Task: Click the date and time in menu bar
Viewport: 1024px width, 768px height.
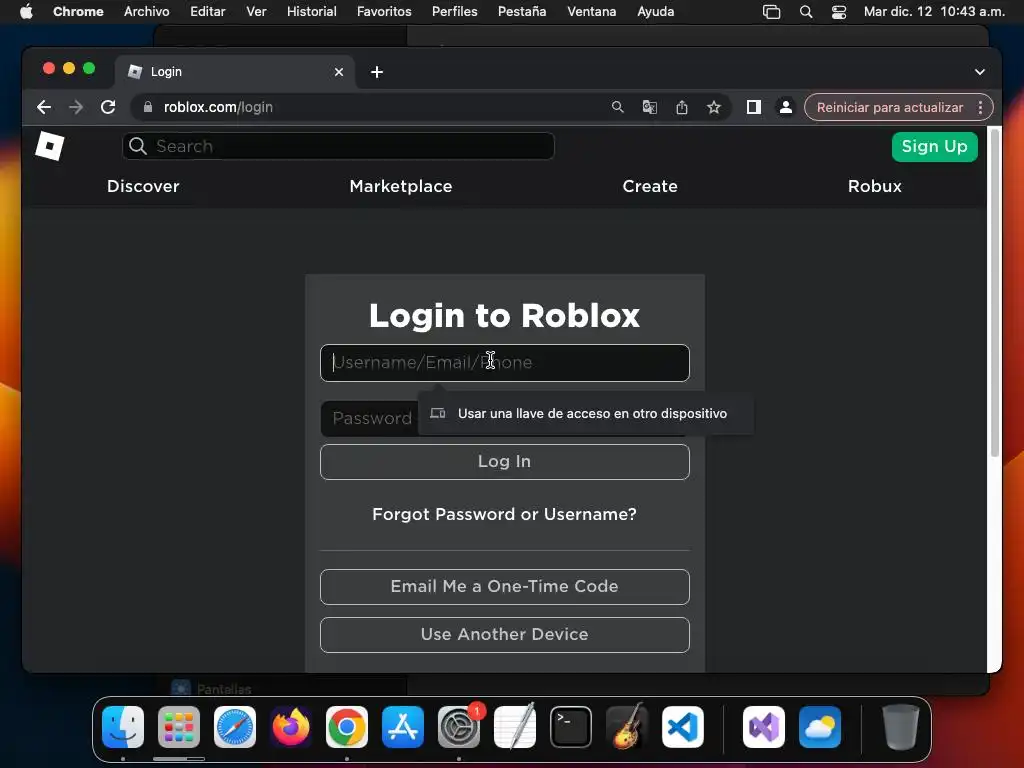Action: coord(934,11)
